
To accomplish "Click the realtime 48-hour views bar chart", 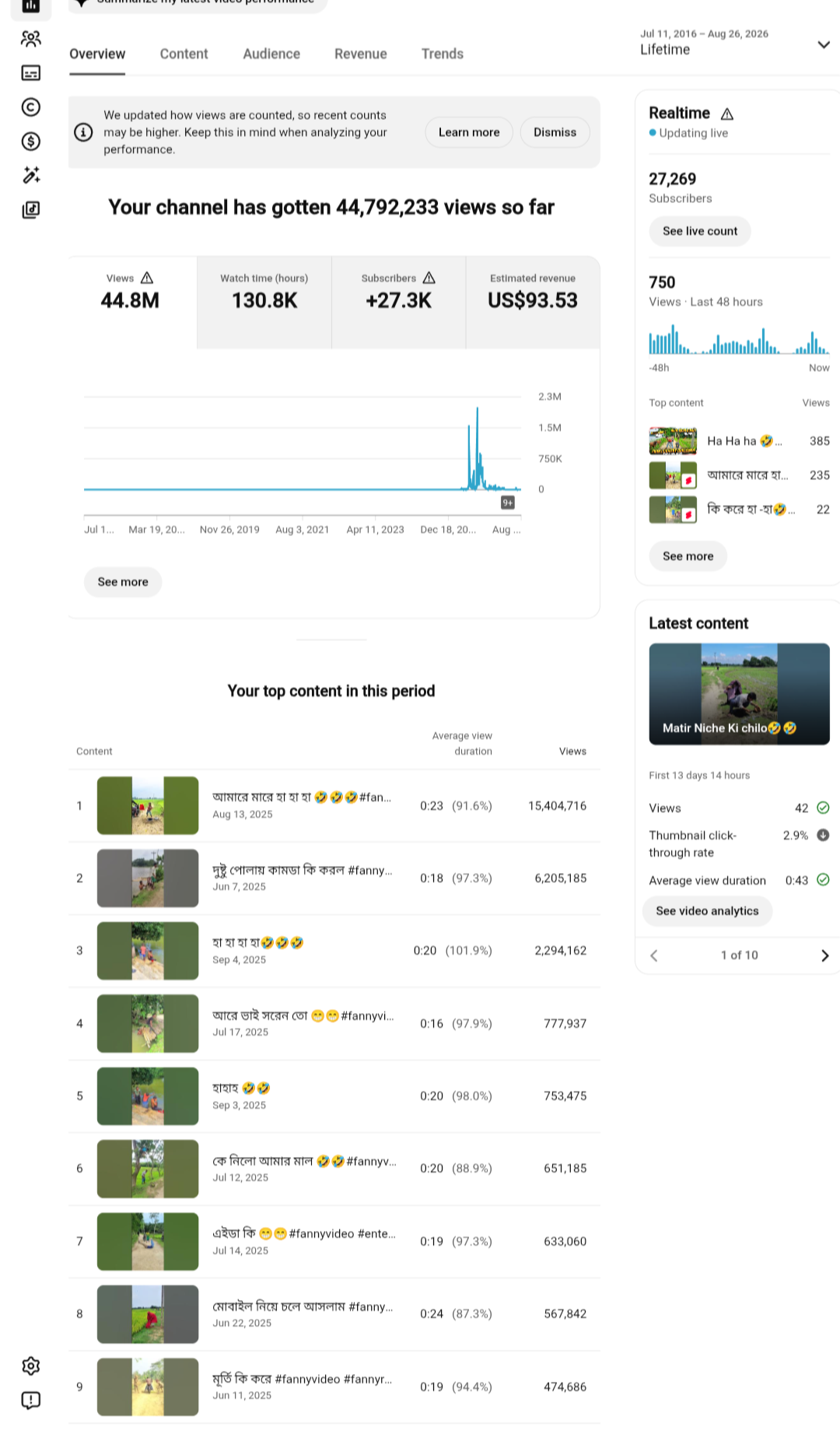I will (740, 341).
